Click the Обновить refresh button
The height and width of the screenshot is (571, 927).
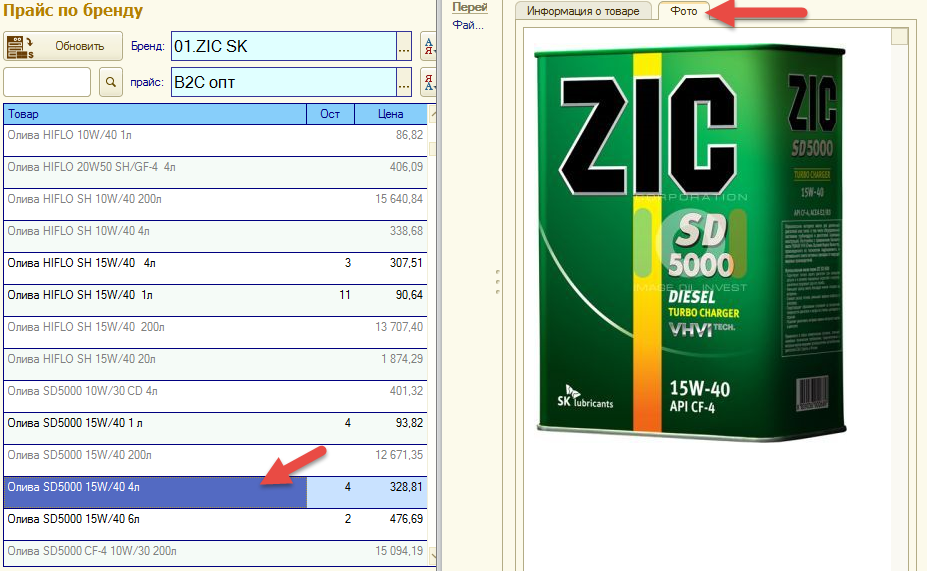coord(63,46)
